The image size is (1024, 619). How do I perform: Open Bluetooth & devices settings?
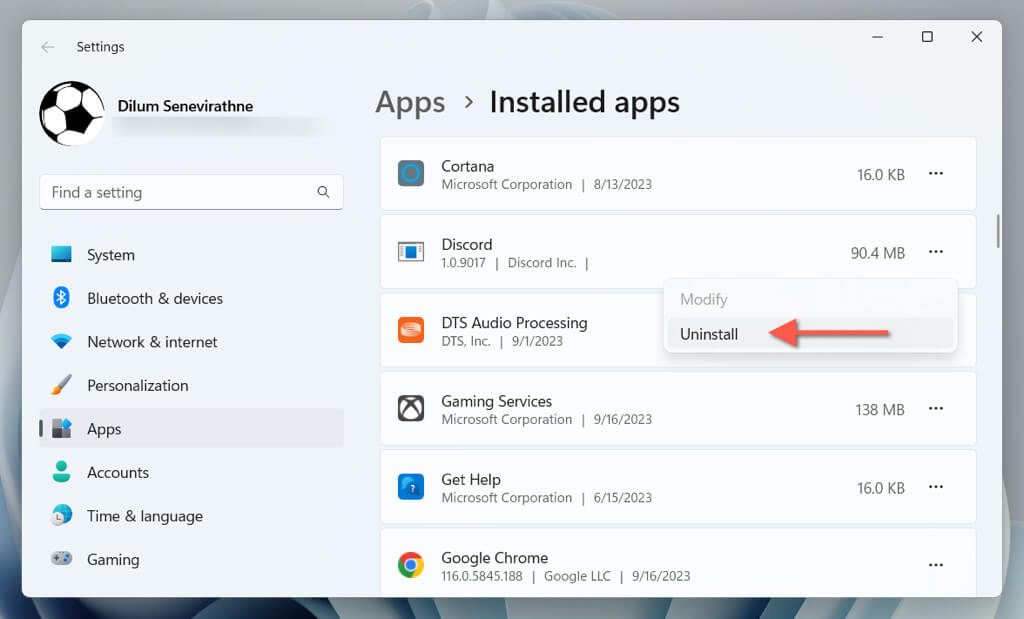pos(154,298)
